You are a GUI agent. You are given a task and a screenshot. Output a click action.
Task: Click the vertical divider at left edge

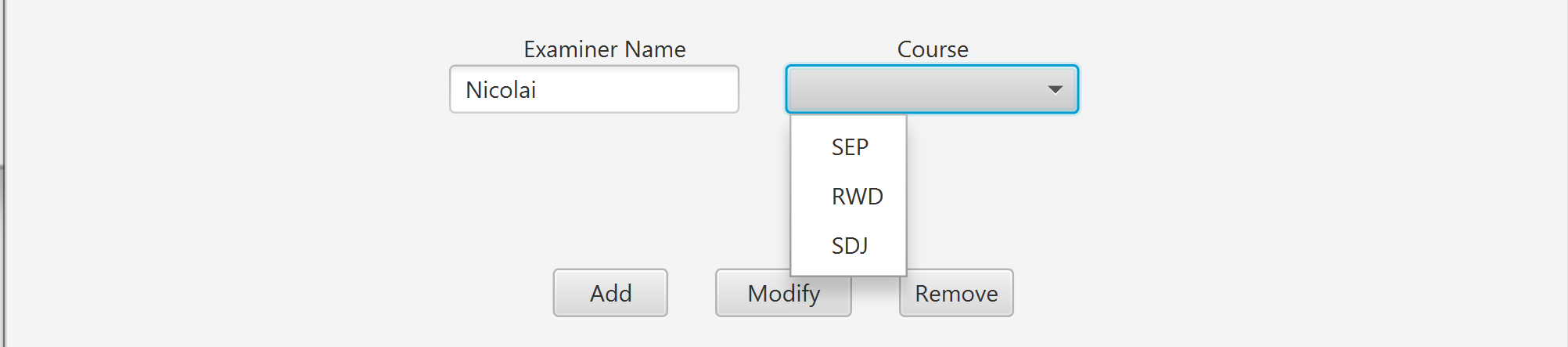4,173
